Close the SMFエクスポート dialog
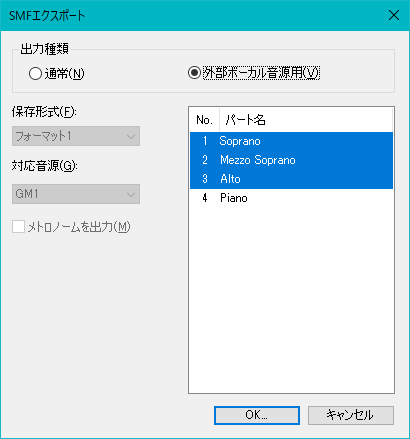 394,15
